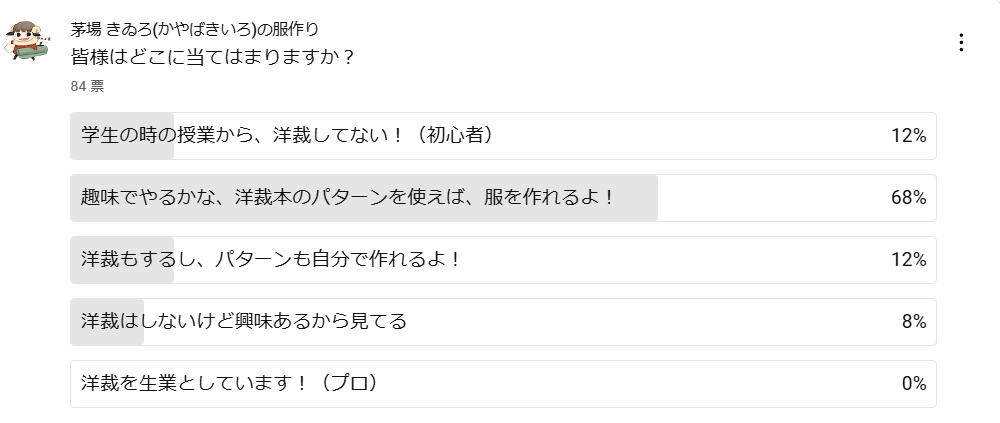This screenshot has width=1000, height=423.
Task: Click the 服を作れるよ！ text in second option
Action: 552,198
